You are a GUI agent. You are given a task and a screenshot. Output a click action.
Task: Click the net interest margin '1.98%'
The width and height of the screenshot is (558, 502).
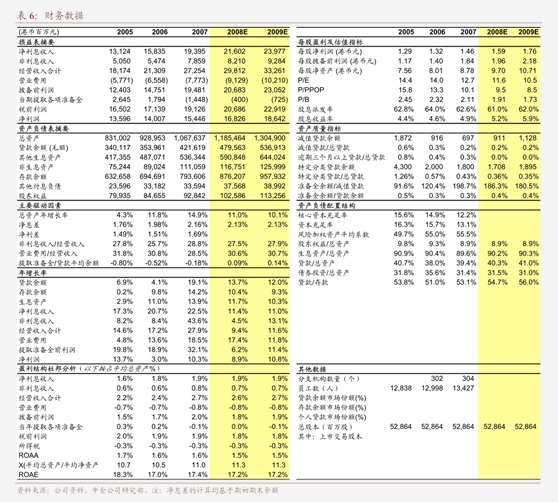158,225
